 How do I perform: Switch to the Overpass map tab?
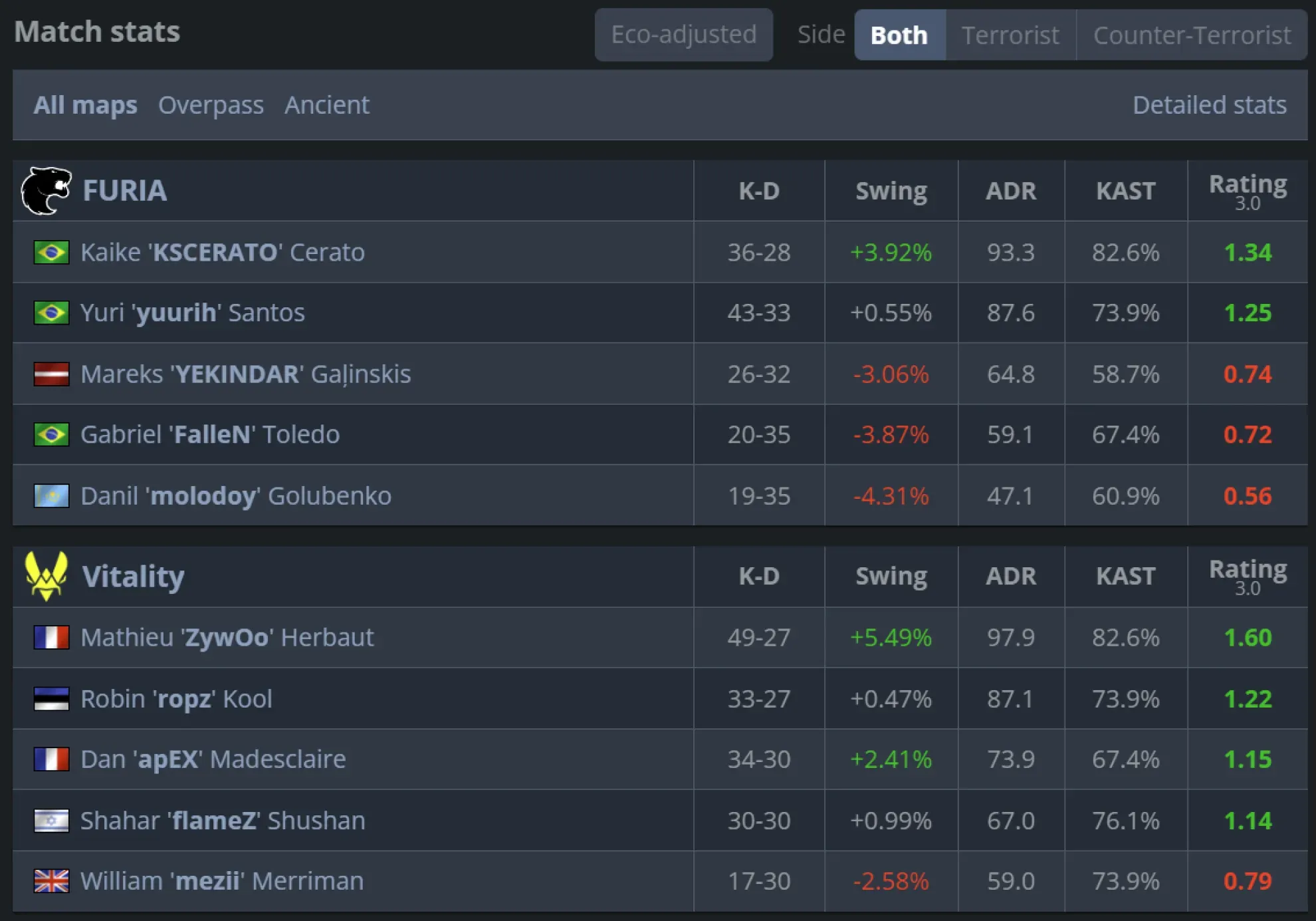211,105
